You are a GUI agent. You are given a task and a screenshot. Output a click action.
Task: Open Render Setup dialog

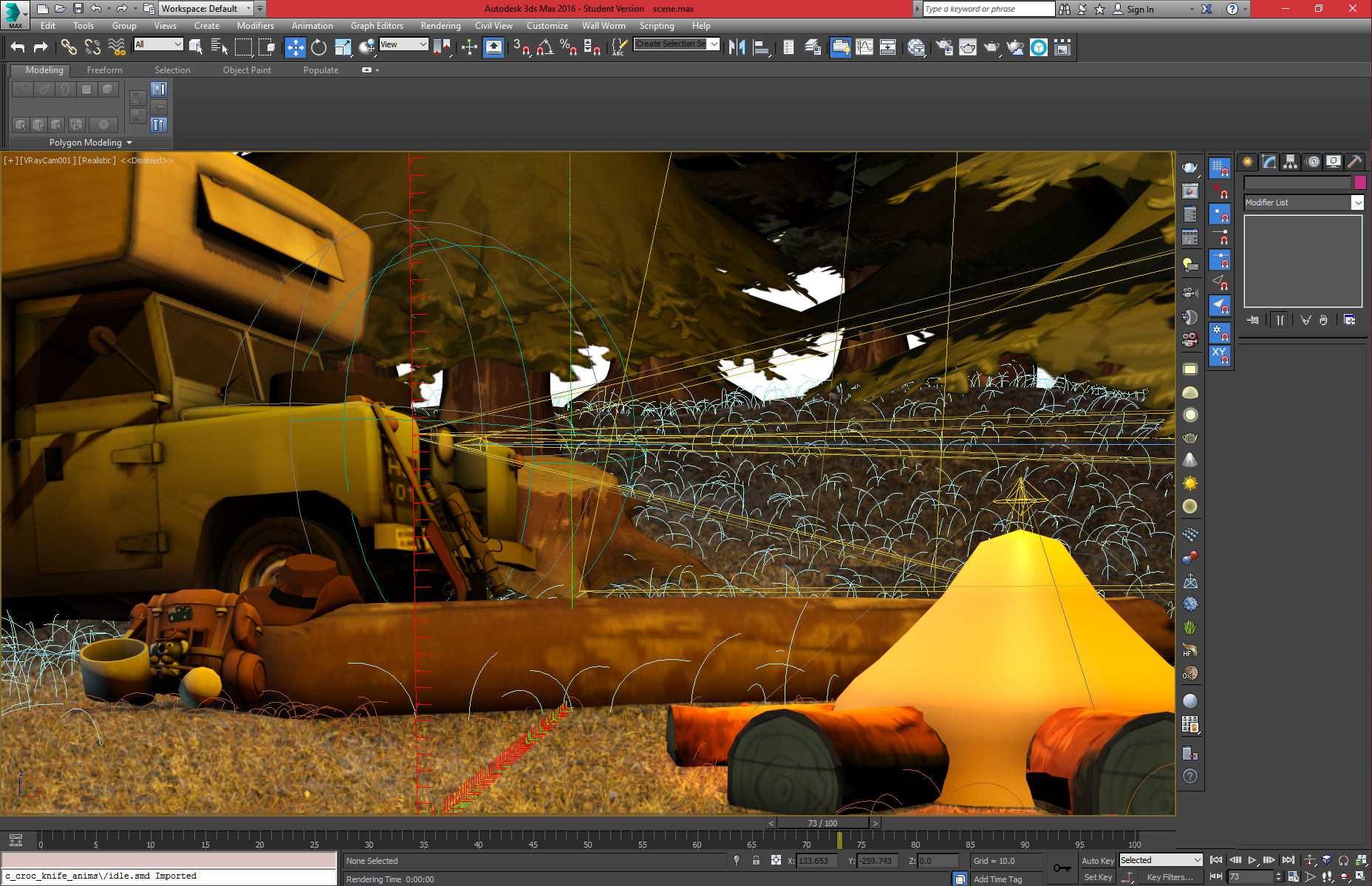pyautogui.click(x=944, y=47)
